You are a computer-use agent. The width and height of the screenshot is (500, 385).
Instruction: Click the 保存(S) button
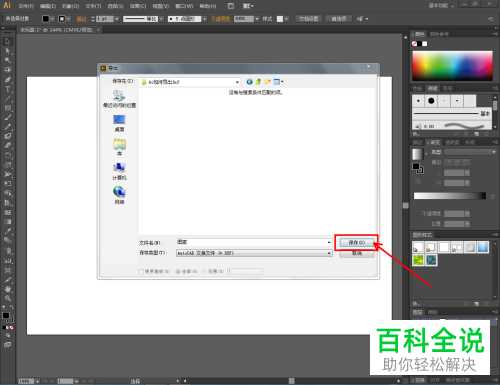point(356,242)
